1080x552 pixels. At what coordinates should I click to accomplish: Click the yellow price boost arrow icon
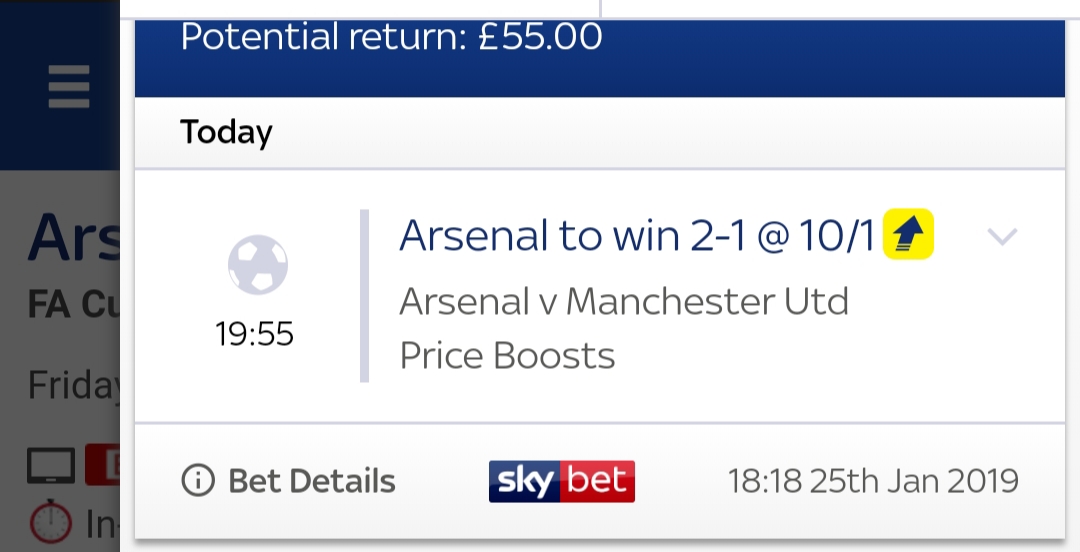908,234
